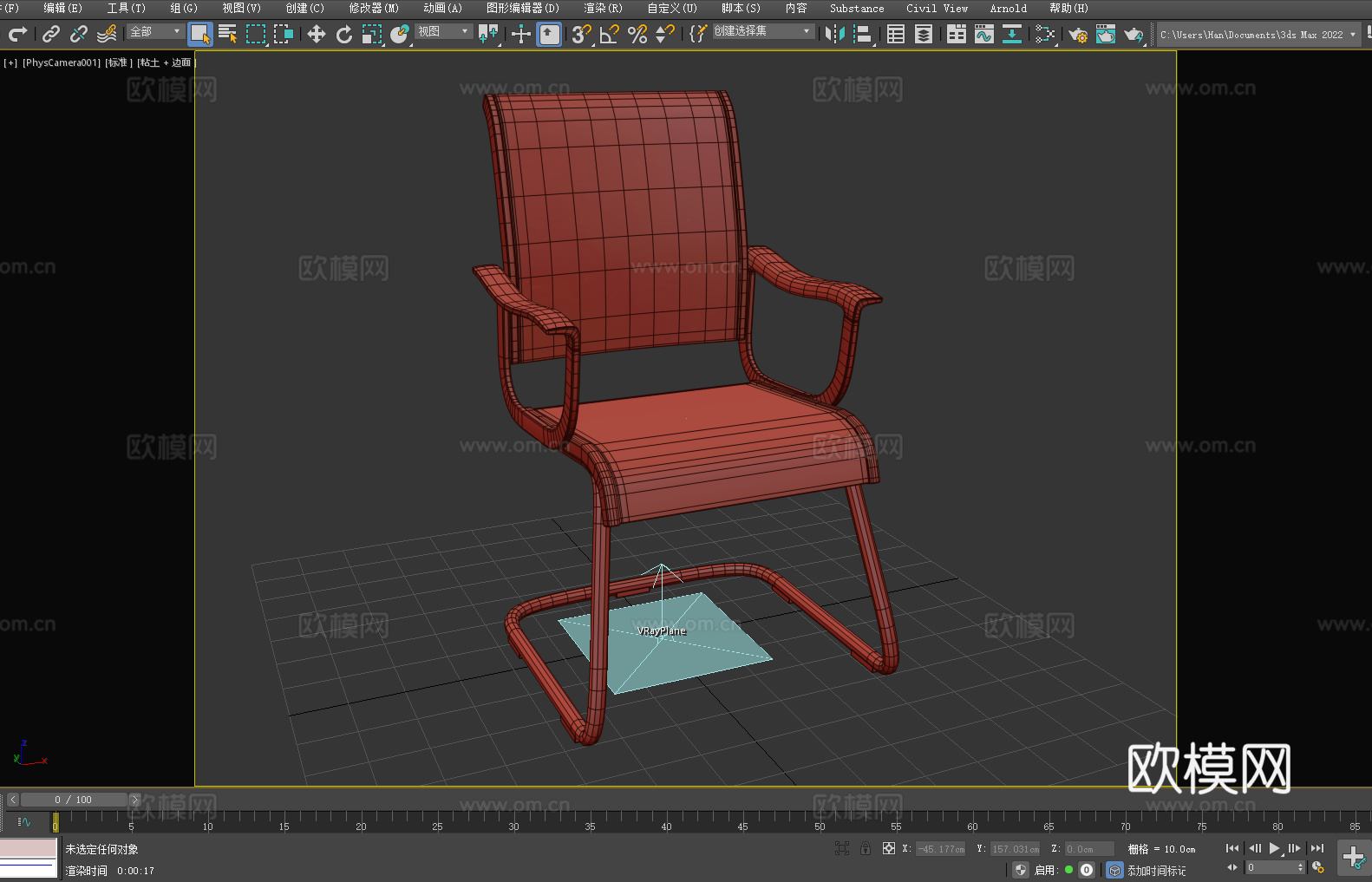Open the Scene Explorer toggle icon
This screenshot has height=882, width=1372.
(x=896, y=34)
